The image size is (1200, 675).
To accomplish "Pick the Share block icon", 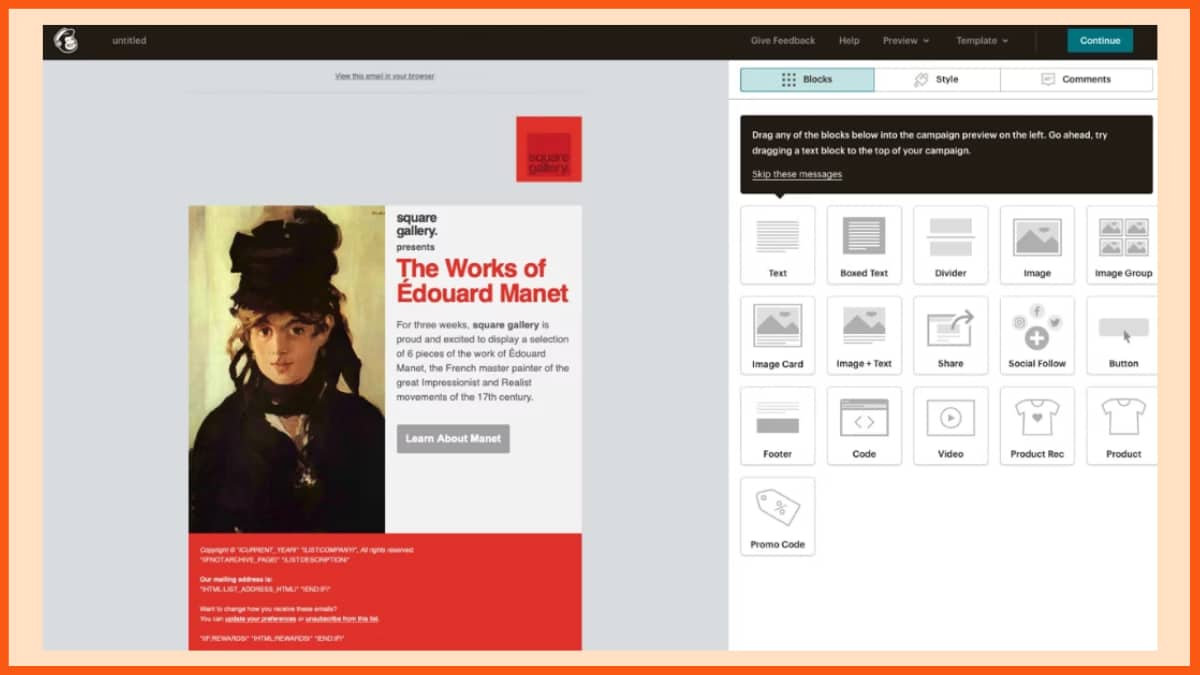I will point(950,334).
